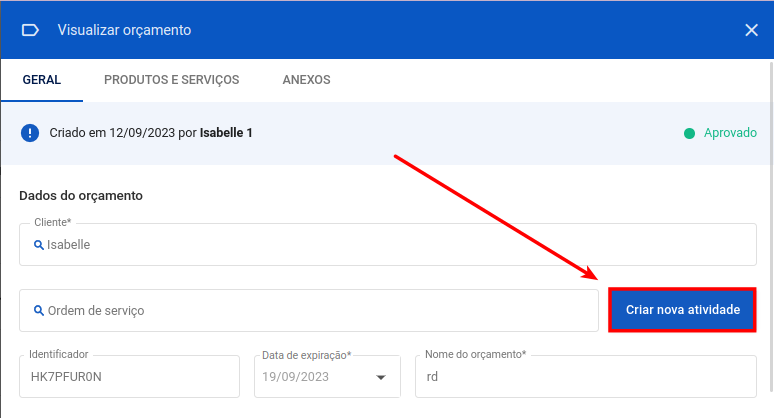Click the search icon in Cliente field

click(39, 245)
